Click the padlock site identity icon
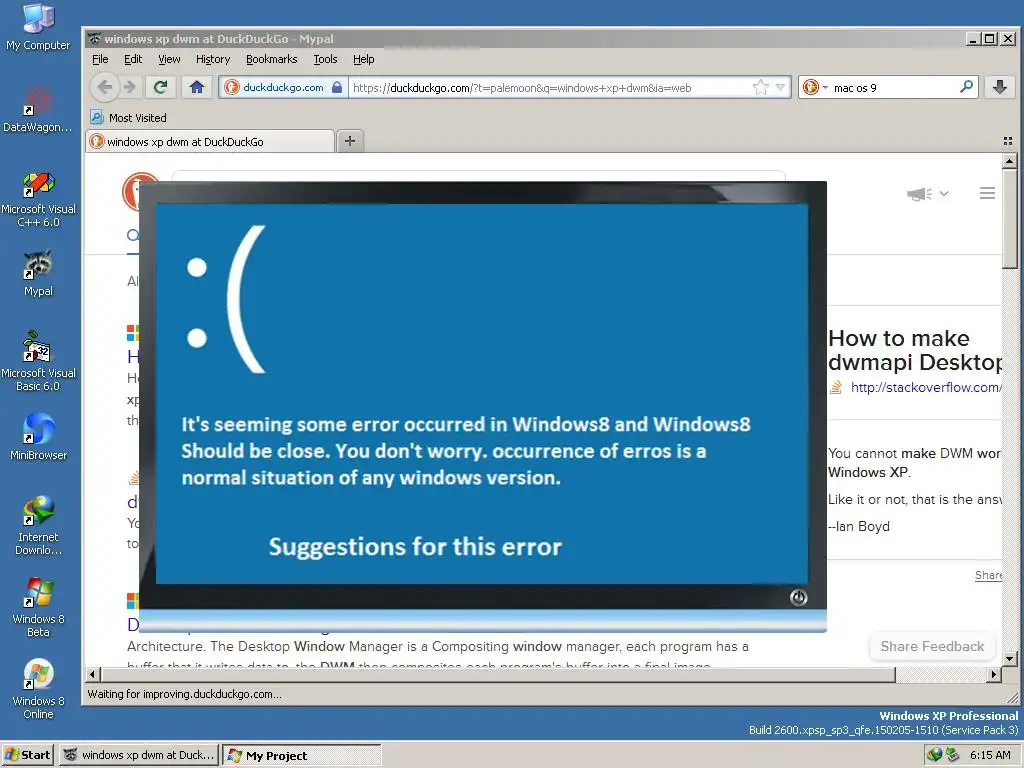Viewport: 1024px width, 768px height. coord(337,87)
